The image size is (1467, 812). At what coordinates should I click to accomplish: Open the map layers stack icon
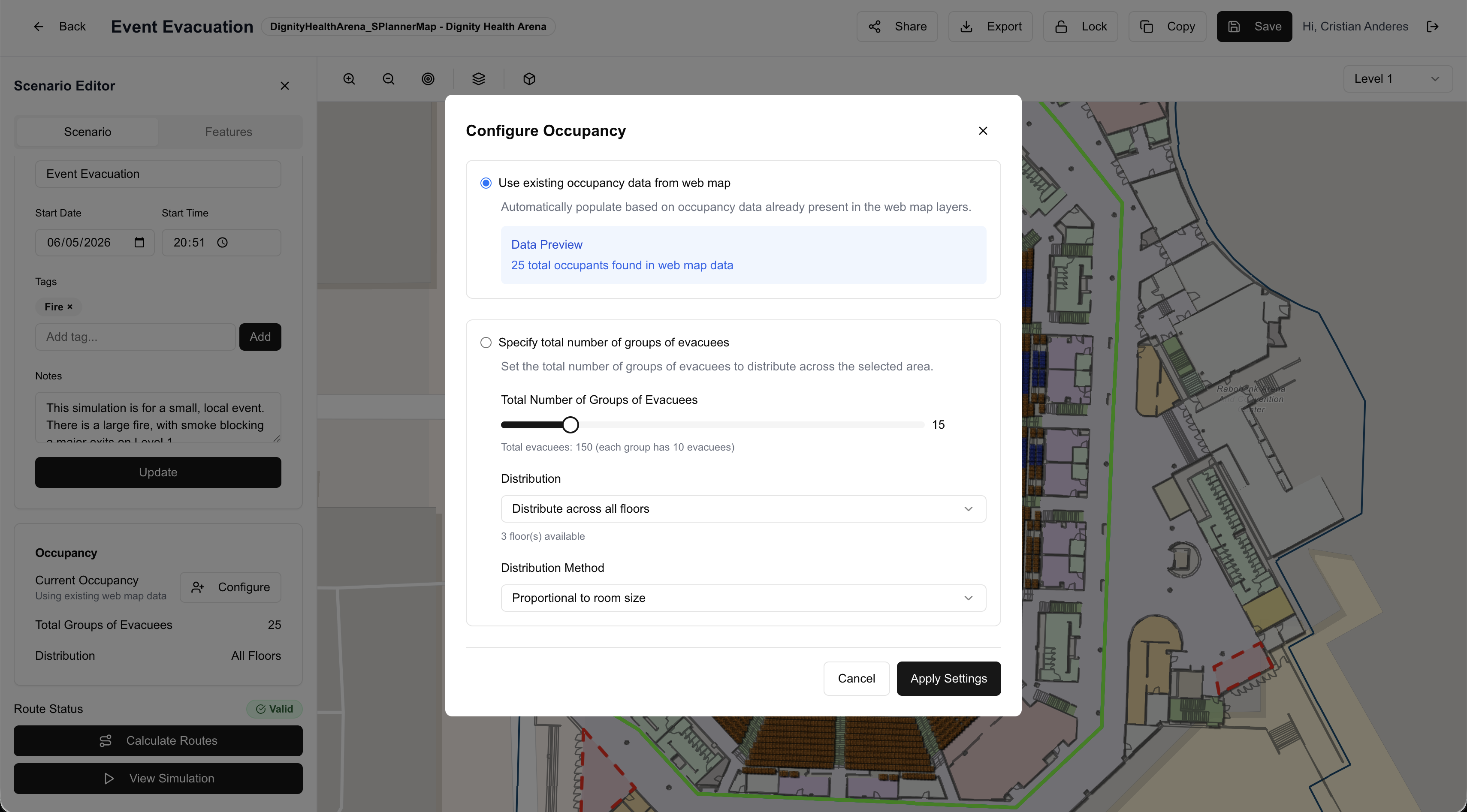coord(478,79)
